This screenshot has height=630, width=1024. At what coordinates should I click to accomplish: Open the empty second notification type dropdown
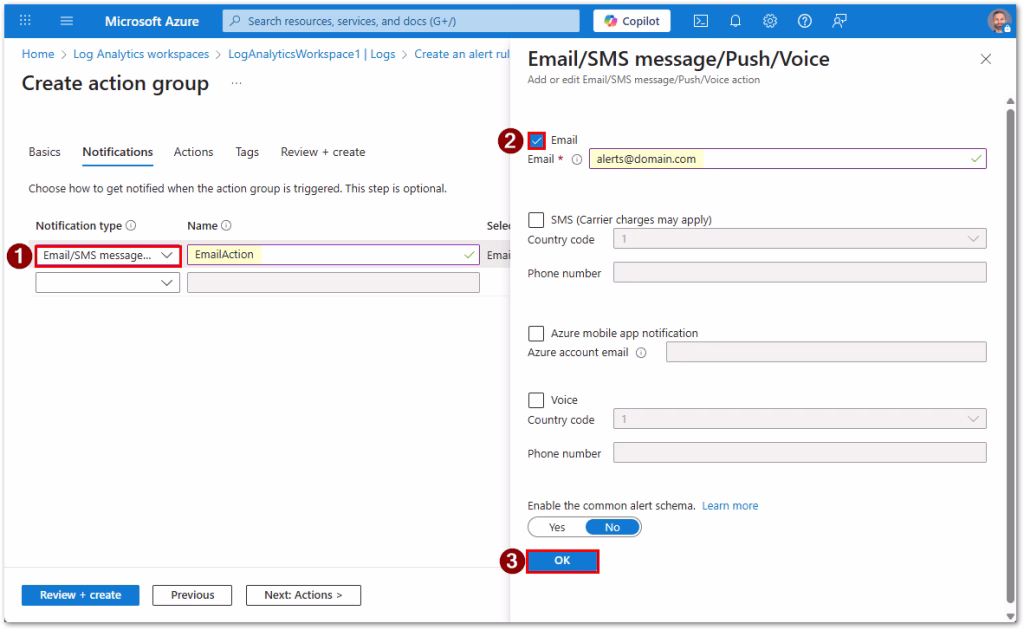pos(108,283)
